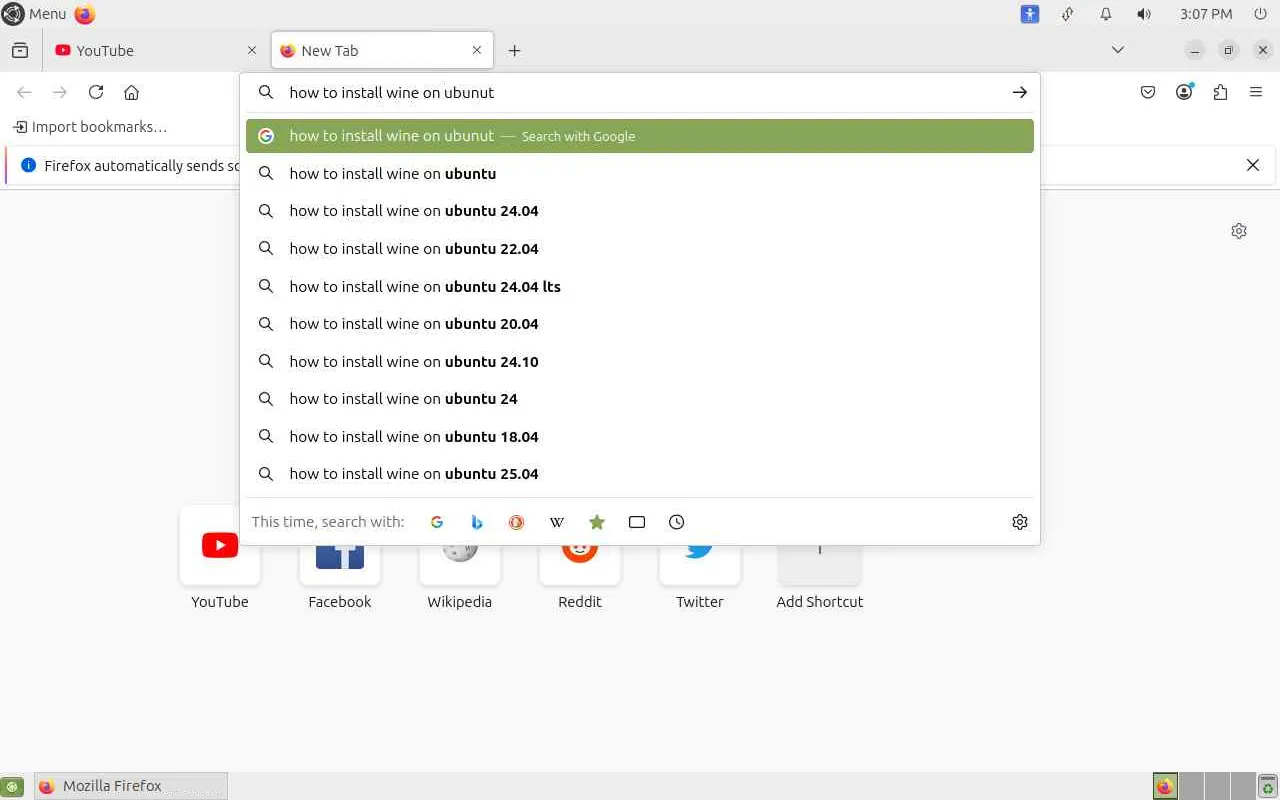Open the 3:07 PM clock

pos(1206,14)
